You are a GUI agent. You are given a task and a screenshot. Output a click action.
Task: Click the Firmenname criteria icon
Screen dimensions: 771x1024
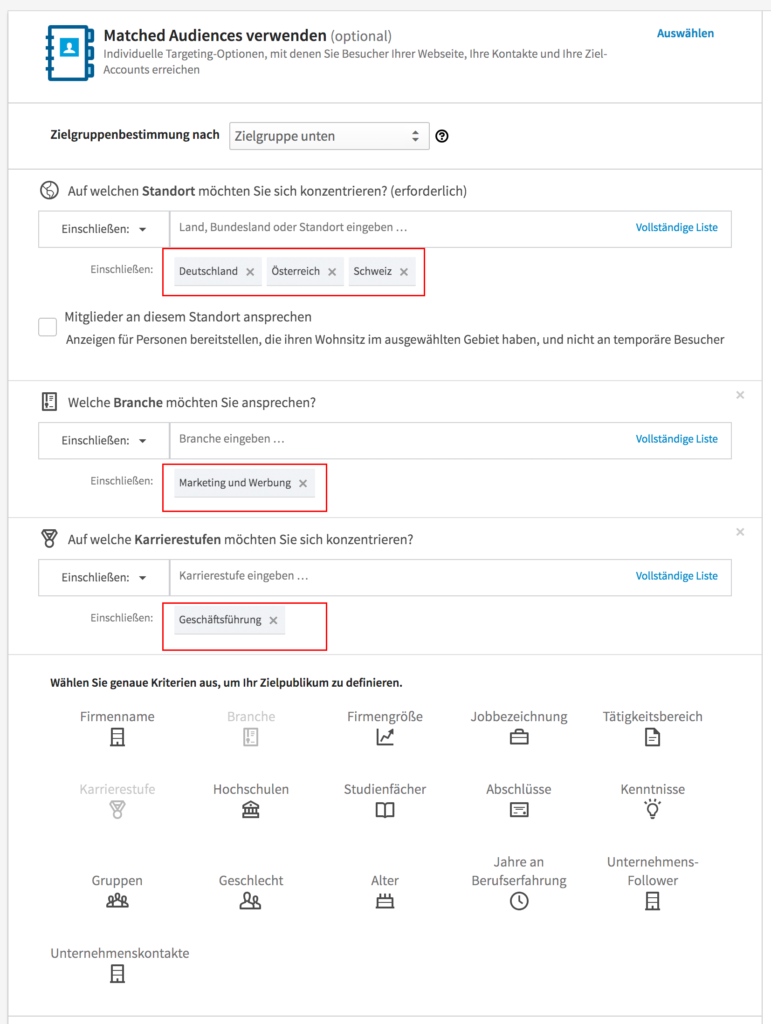[117, 737]
